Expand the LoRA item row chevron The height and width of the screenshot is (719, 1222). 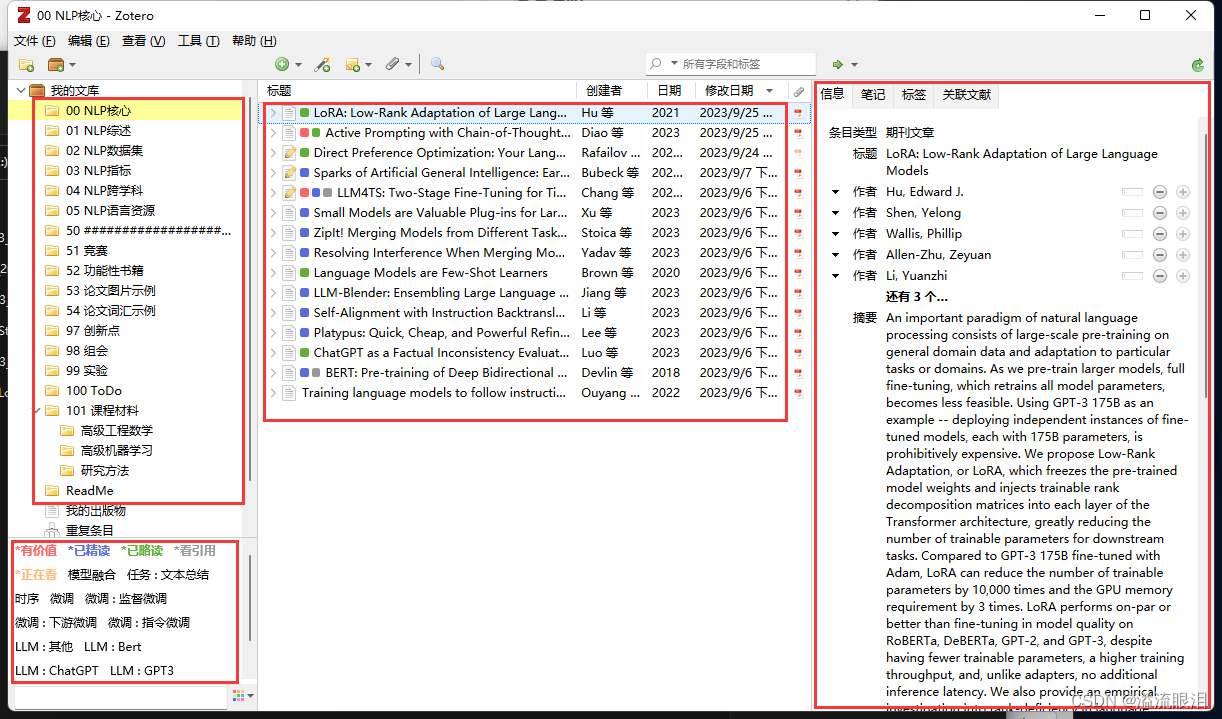coord(273,113)
